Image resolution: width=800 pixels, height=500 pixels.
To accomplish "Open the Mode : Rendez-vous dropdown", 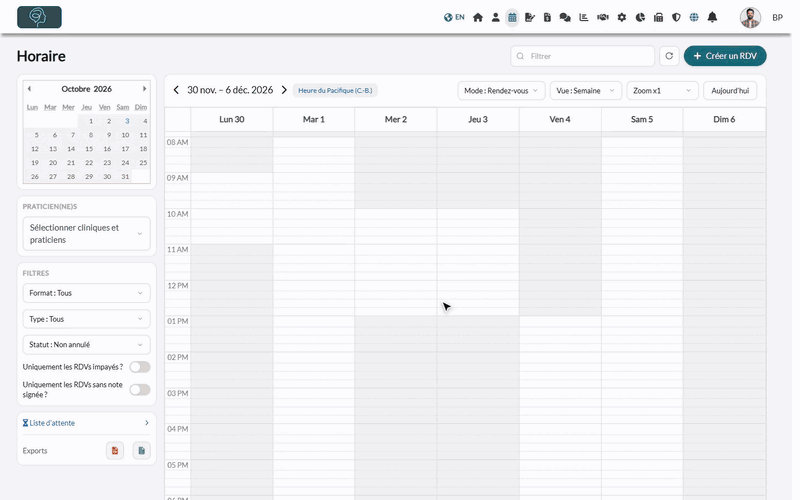I will pyautogui.click(x=501, y=91).
